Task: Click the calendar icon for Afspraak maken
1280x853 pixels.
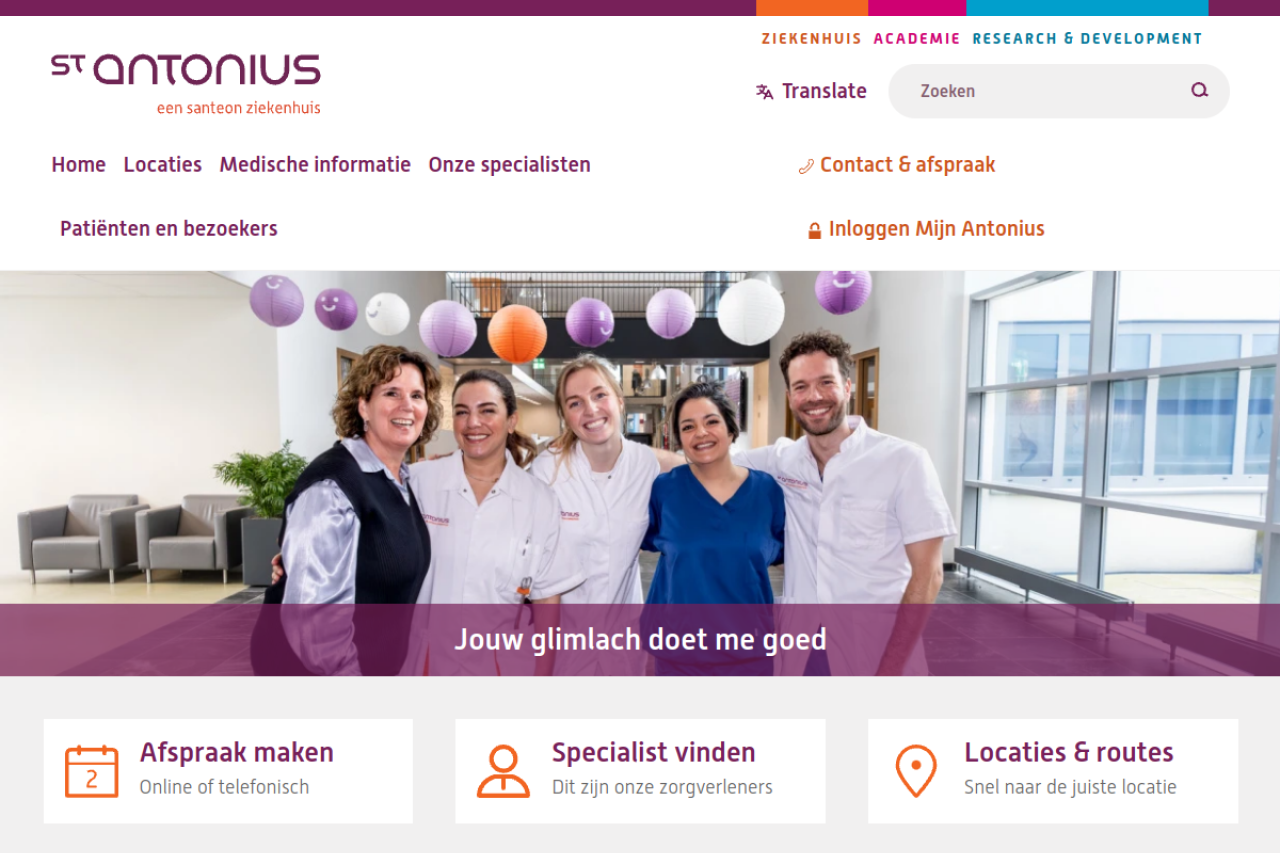Action: tap(92, 771)
